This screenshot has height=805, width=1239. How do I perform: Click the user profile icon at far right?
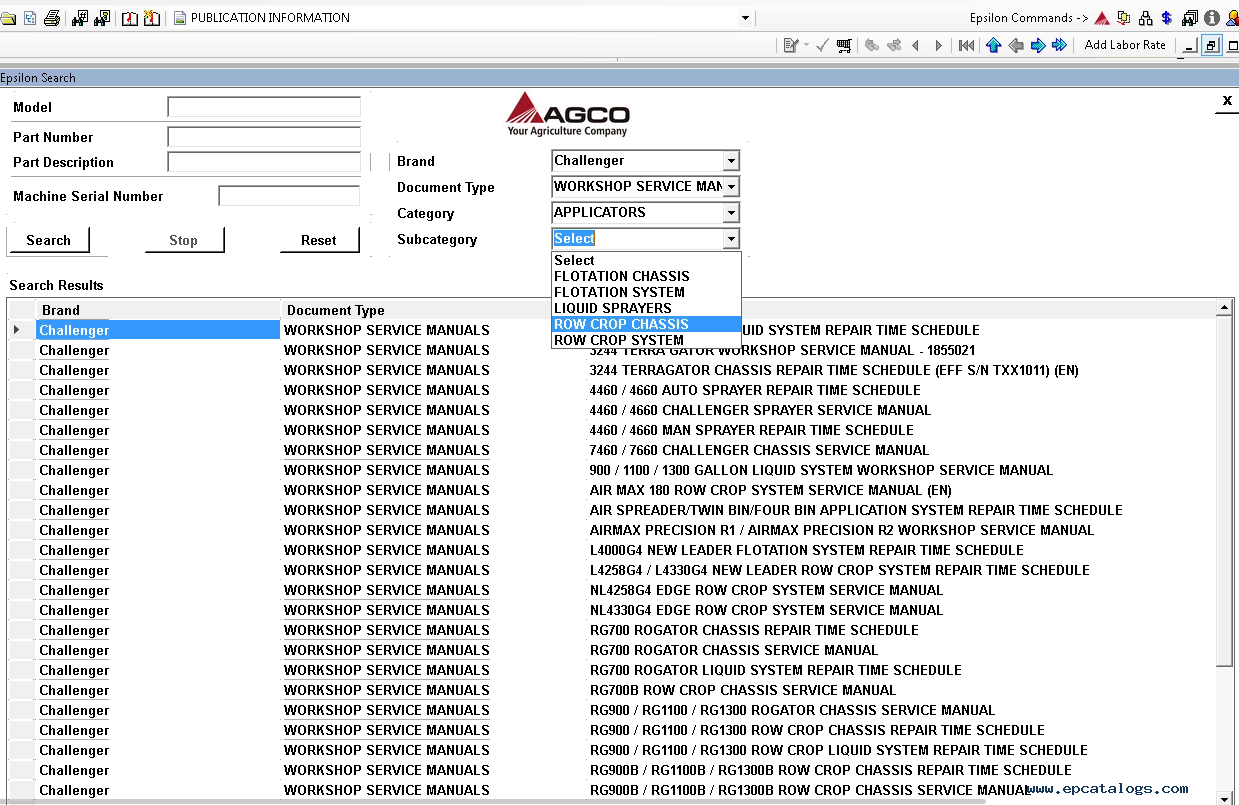click(1232, 18)
